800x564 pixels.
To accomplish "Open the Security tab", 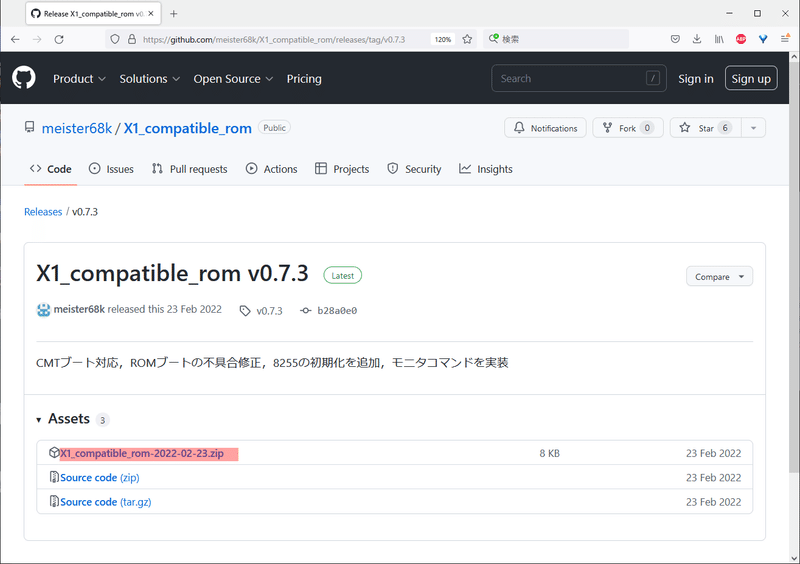I will click(x=414, y=169).
